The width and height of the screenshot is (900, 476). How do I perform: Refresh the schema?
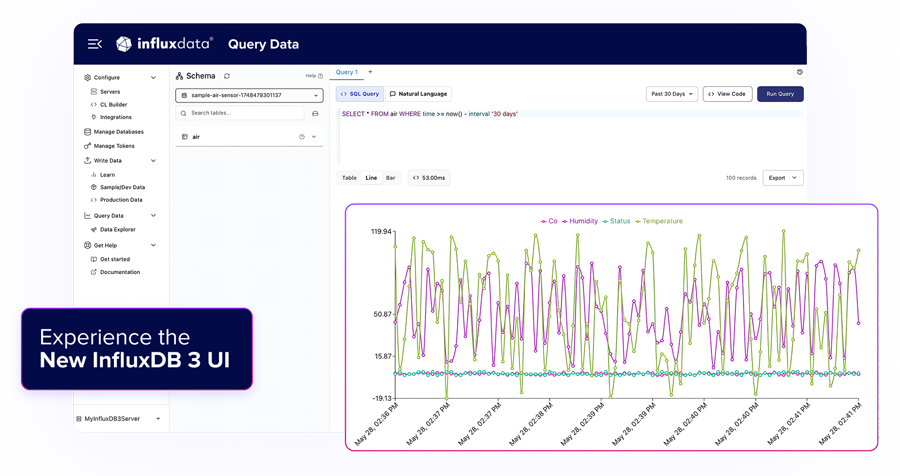point(227,76)
